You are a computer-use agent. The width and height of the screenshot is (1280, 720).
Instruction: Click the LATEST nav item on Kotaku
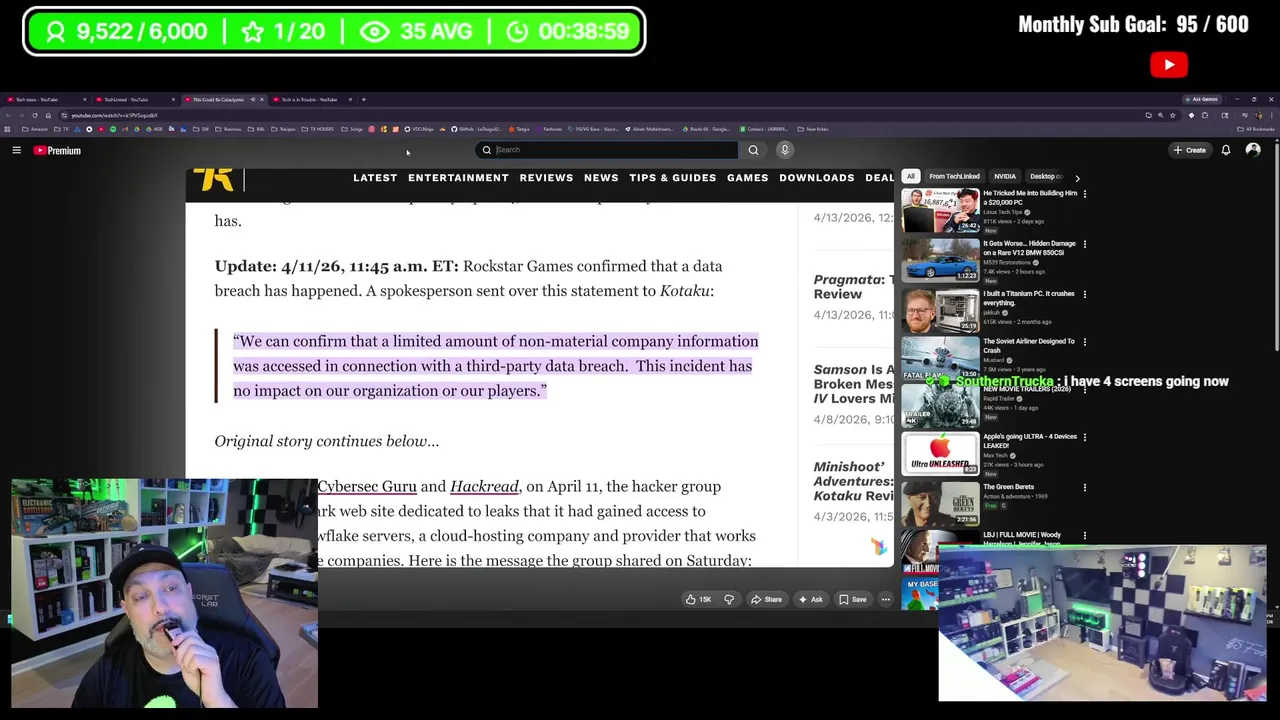tap(375, 178)
